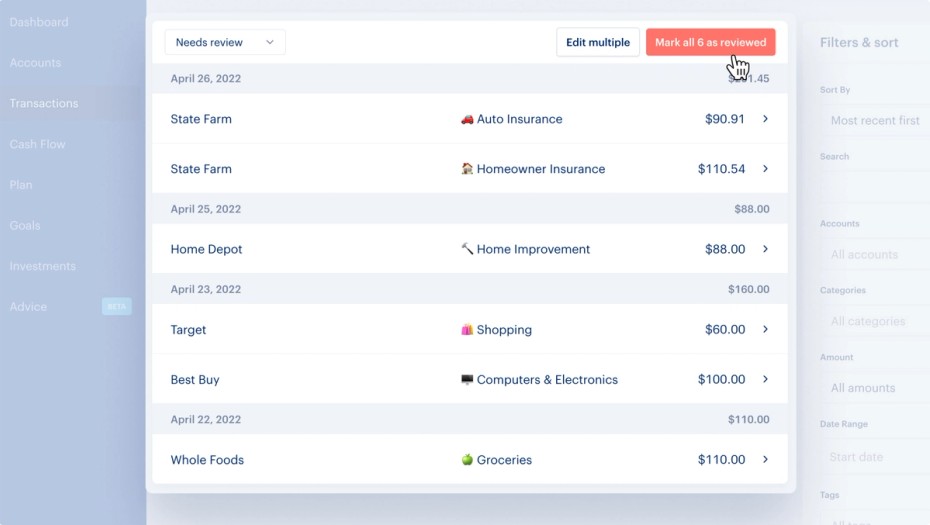Screen dimensions: 930x525
Task: Open the Investments sidebar section
Action: pos(43,266)
